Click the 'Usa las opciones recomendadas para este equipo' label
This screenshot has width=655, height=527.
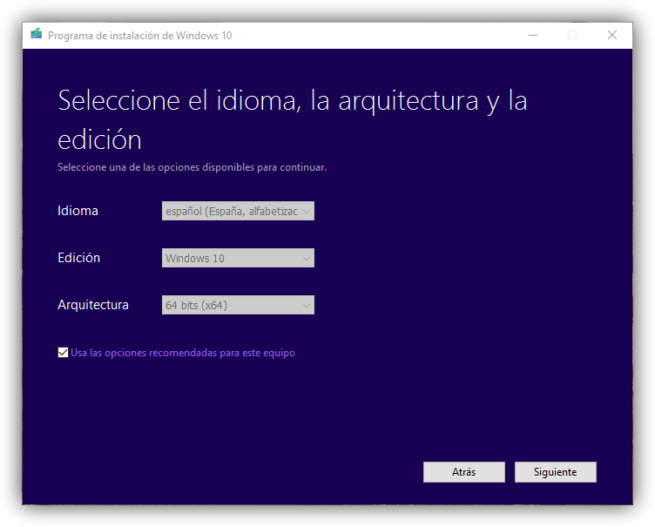(x=183, y=353)
